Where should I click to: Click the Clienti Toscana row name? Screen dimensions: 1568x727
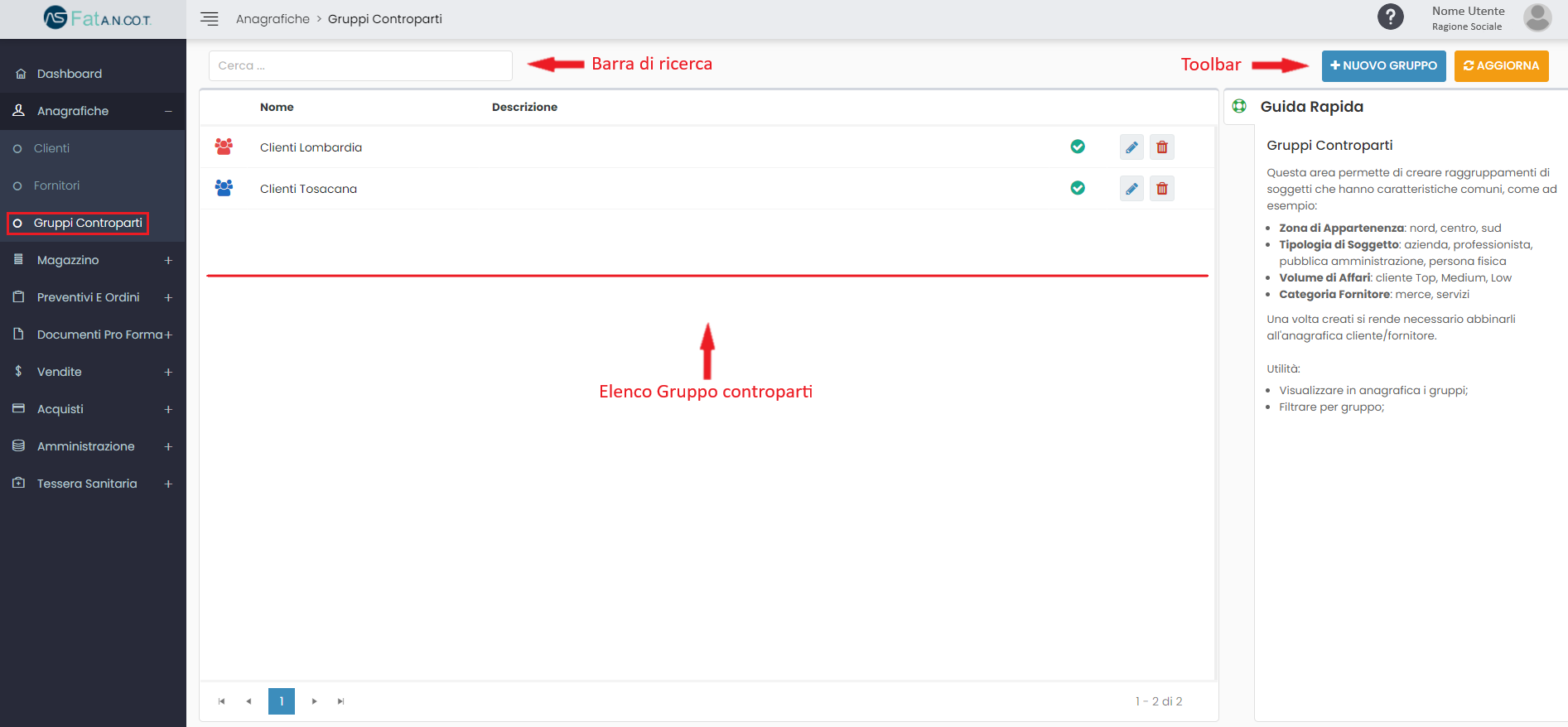(308, 189)
